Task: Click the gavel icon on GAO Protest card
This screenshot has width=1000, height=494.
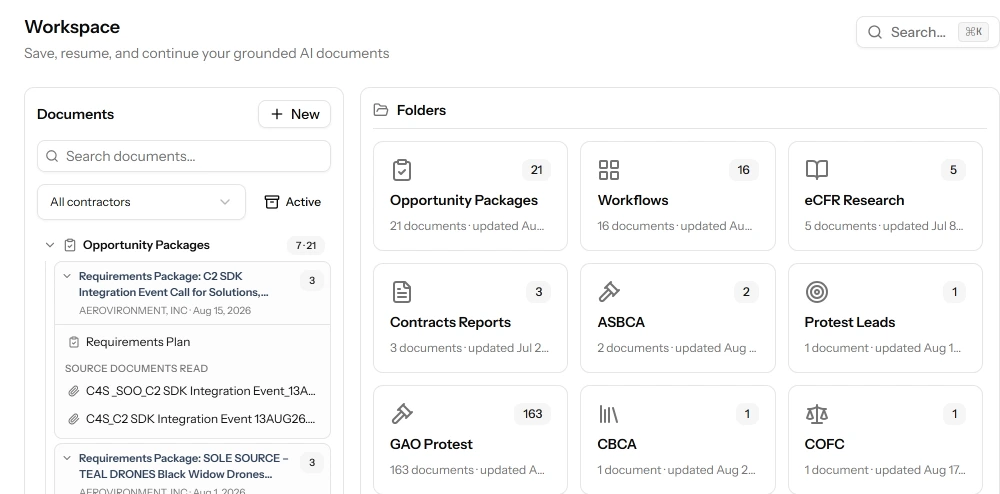Action: click(x=402, y=414)
